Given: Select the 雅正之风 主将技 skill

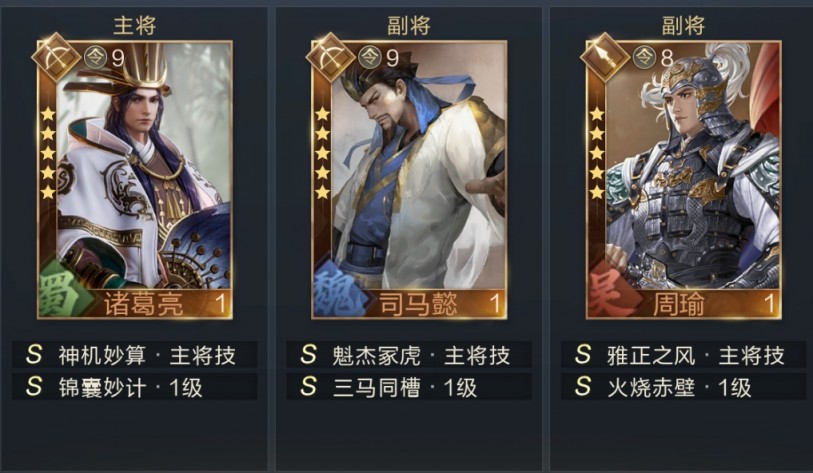Looking at the screenshot, I should tap(683, 355).
